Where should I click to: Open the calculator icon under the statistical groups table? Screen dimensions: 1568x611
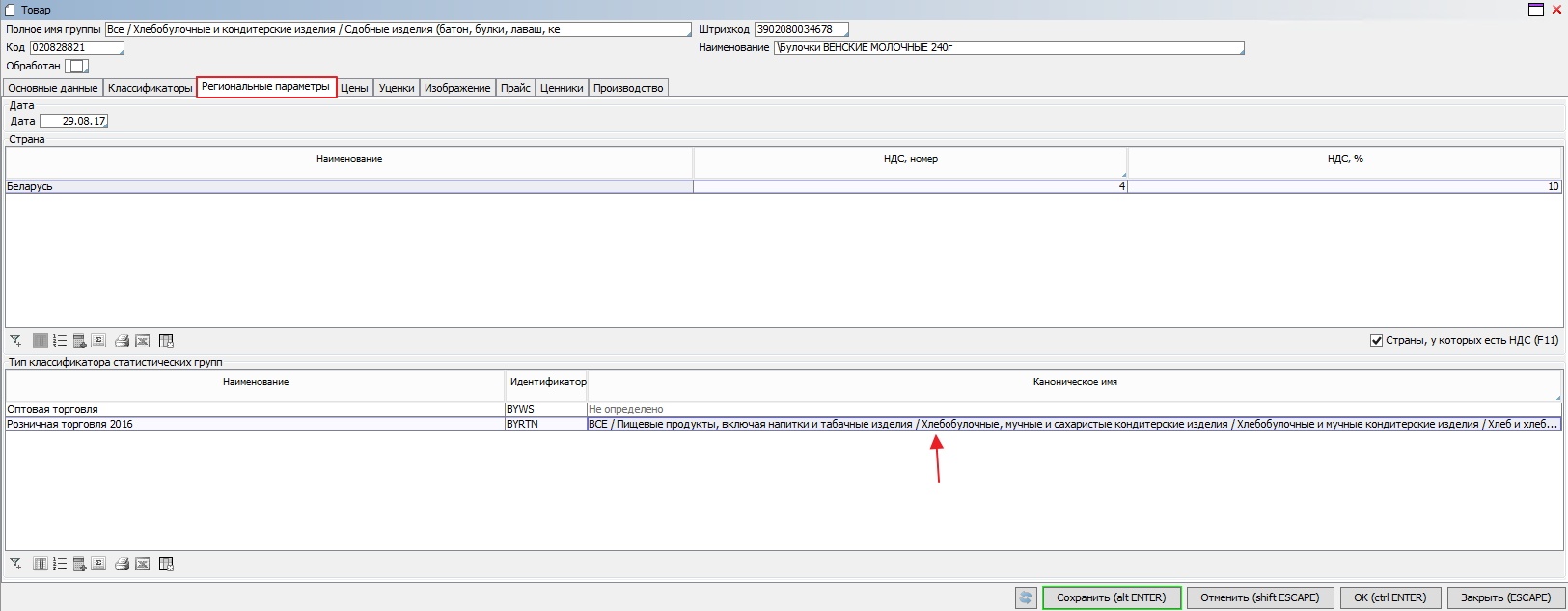80,564
